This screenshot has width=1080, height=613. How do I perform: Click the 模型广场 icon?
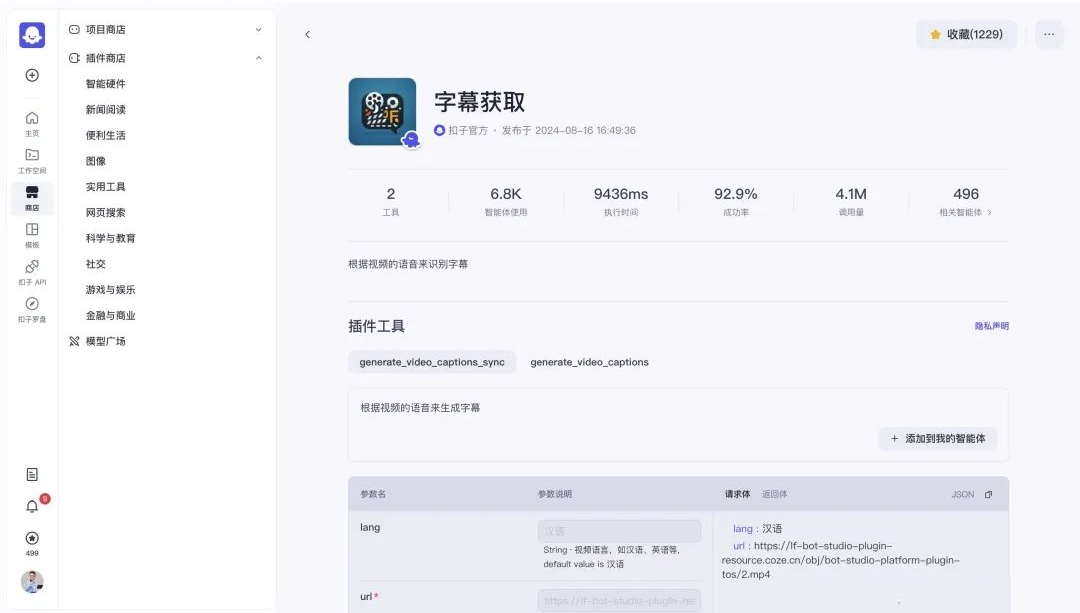pos(74,341)
